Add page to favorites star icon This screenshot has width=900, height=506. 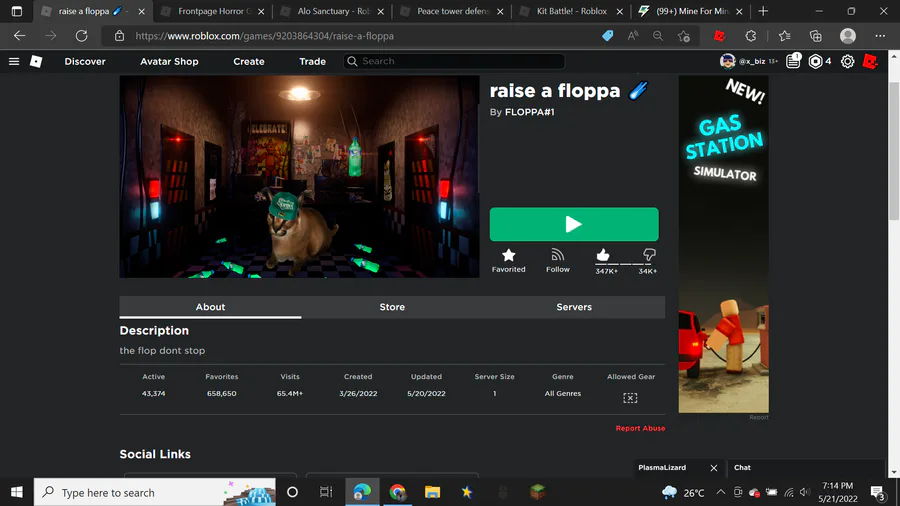point(683,36)
